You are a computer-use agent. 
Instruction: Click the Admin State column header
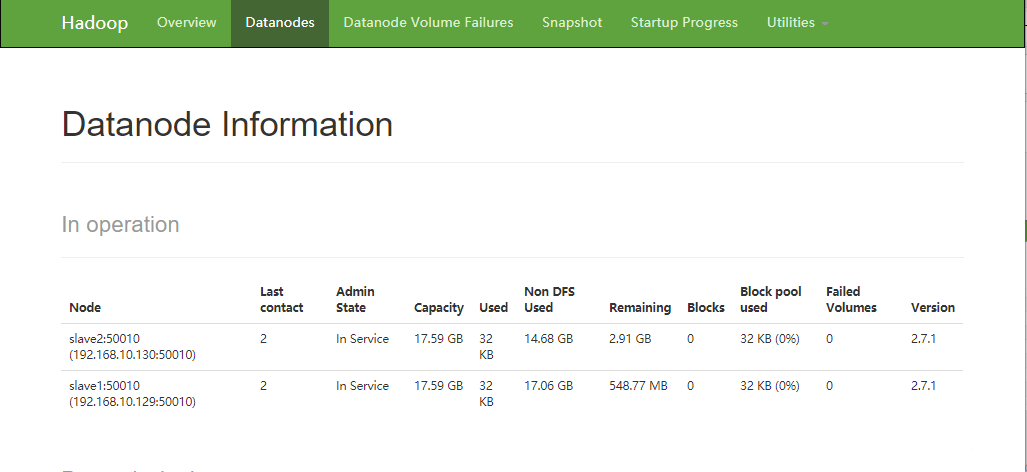[355, 300]
